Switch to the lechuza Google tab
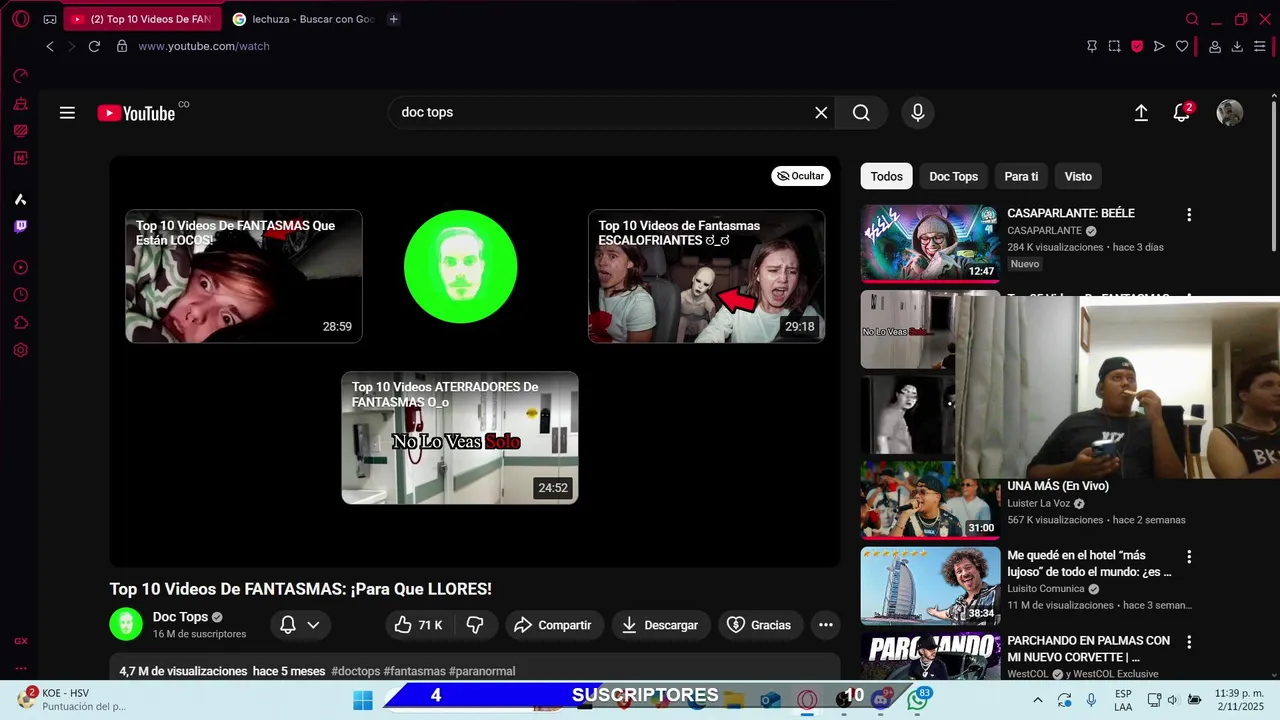The height and width of the screenshot is (720, 1280). coord(303,19)
